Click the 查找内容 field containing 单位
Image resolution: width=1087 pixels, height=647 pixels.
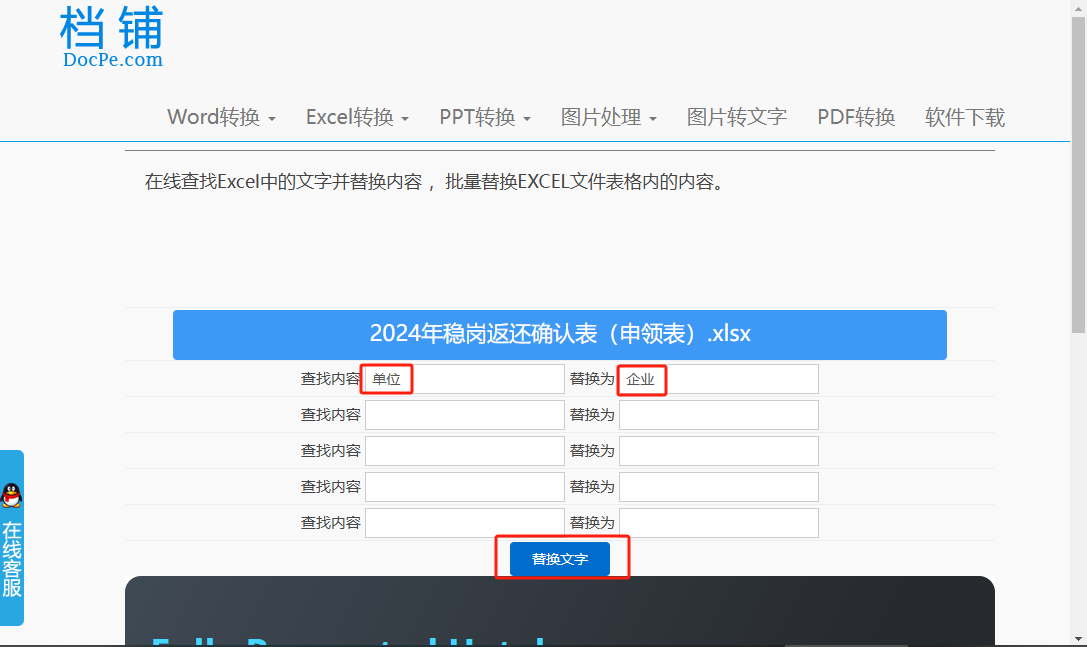pos(462,379)
